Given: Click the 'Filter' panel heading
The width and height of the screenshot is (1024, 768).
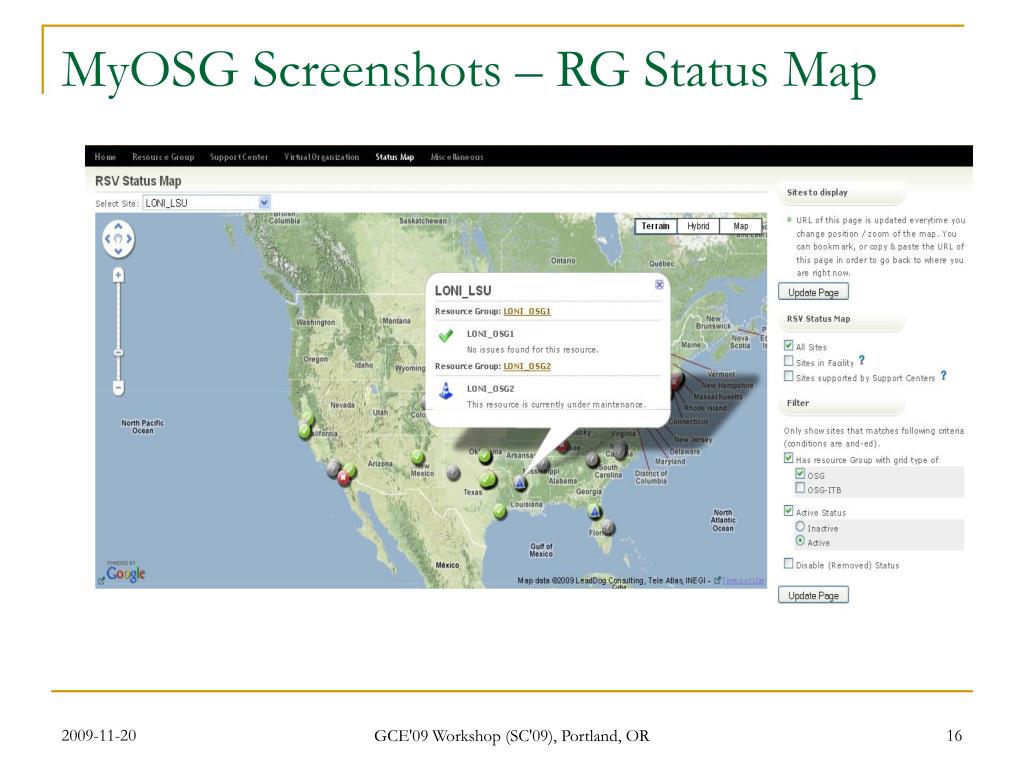Looking at the screenshot, I should [x=798, y=403].
